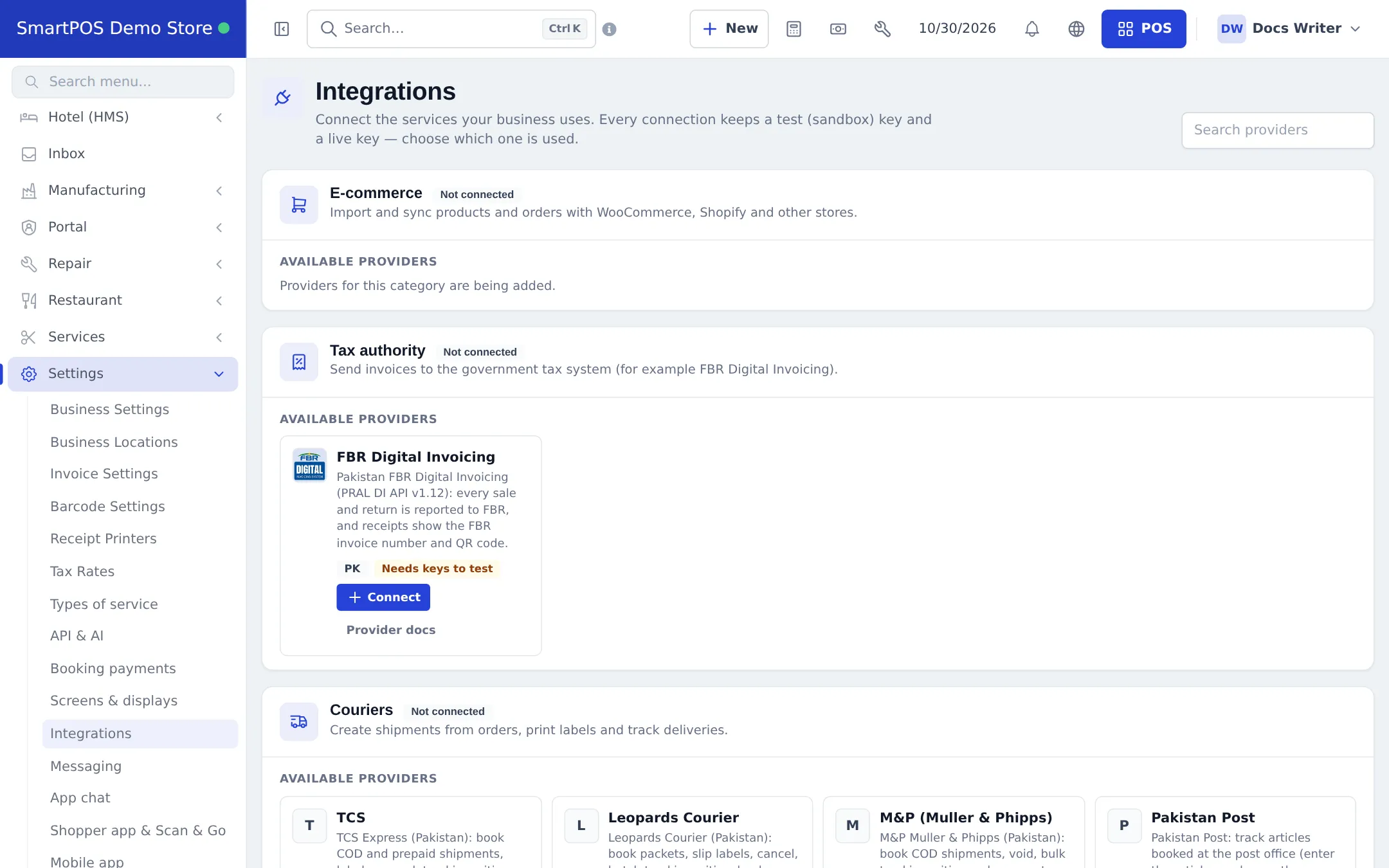
Task: Click the Inbox tray icon
Action: [29, 154]
